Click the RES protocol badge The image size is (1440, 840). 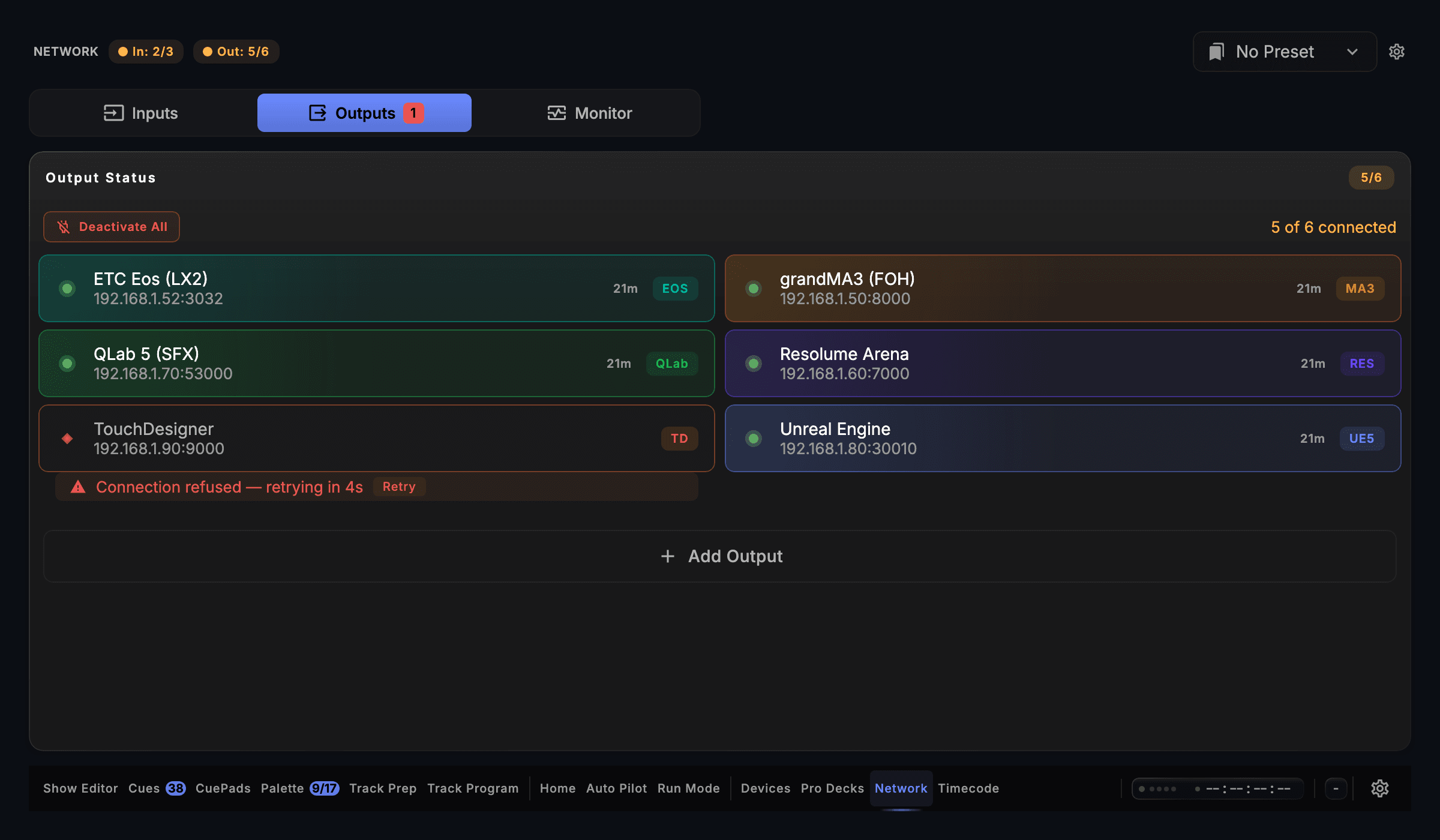[x=1362, y=364]
